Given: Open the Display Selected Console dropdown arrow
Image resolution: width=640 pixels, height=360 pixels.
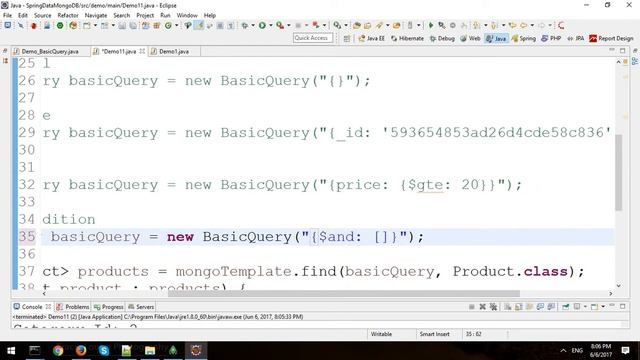Looking at the screenshot, I should (585, 307).
